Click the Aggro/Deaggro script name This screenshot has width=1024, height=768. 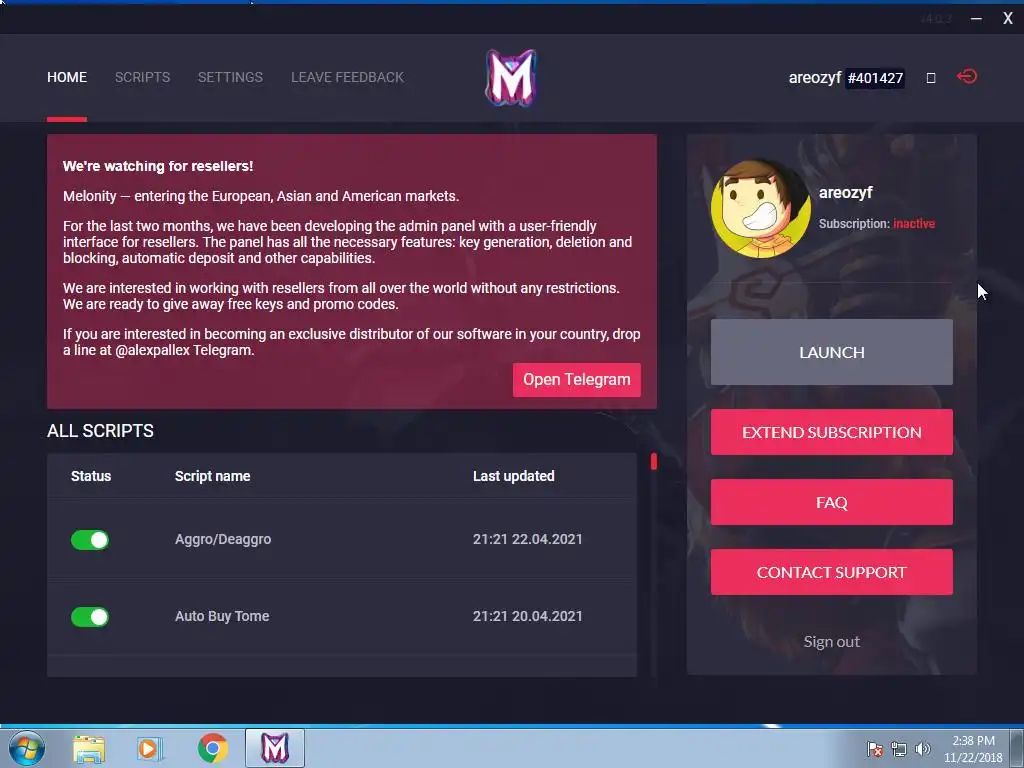(223, 539)
